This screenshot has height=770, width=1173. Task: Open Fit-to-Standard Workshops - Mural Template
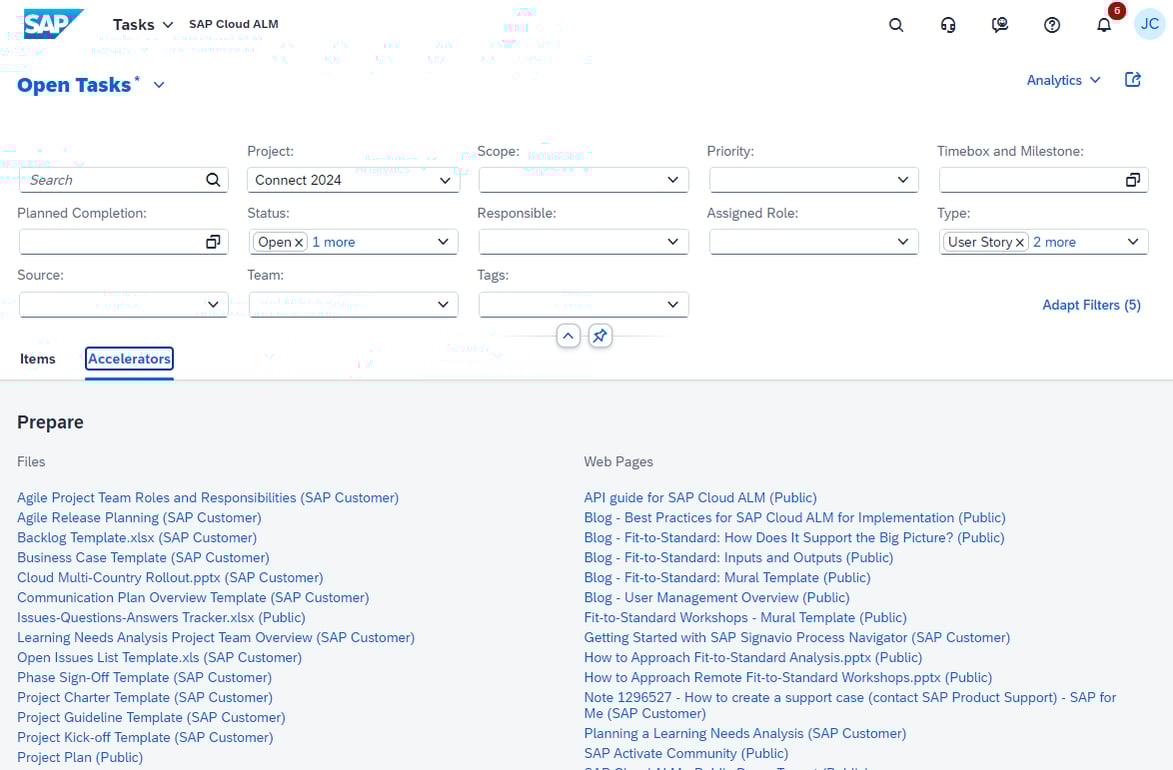pyautogui.click(x=745, y=618)
